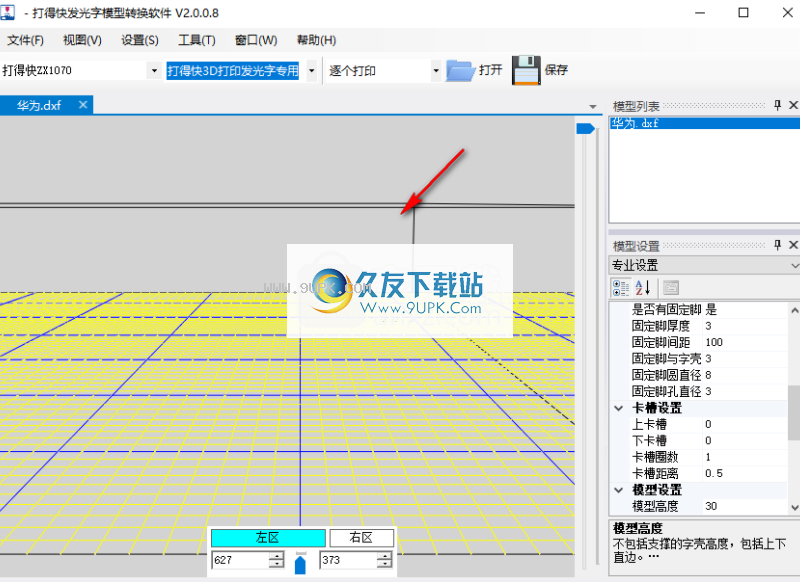Image resolution: width=800 pixels, height=582 pixels.
Task: Click the app icon in title bar
Action: 8,11
